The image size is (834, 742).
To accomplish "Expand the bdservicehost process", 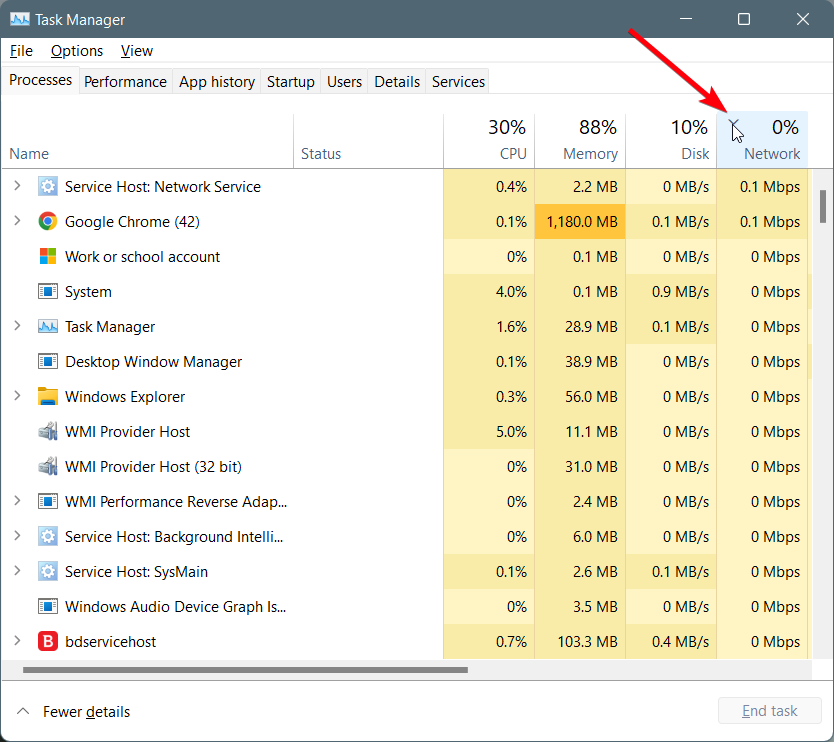I will point(17,641).
